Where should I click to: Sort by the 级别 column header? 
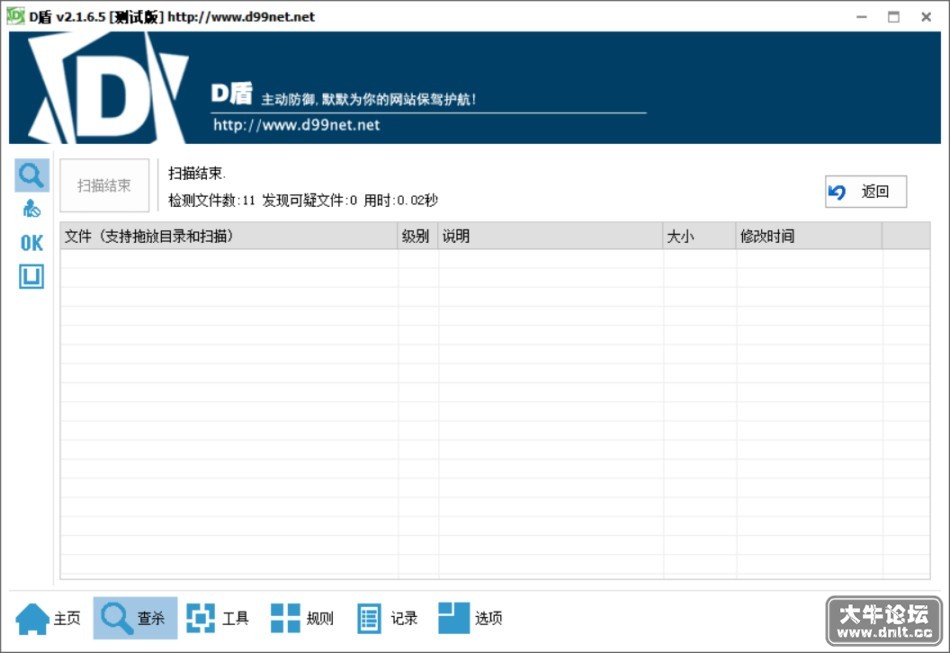click(417, 236)
